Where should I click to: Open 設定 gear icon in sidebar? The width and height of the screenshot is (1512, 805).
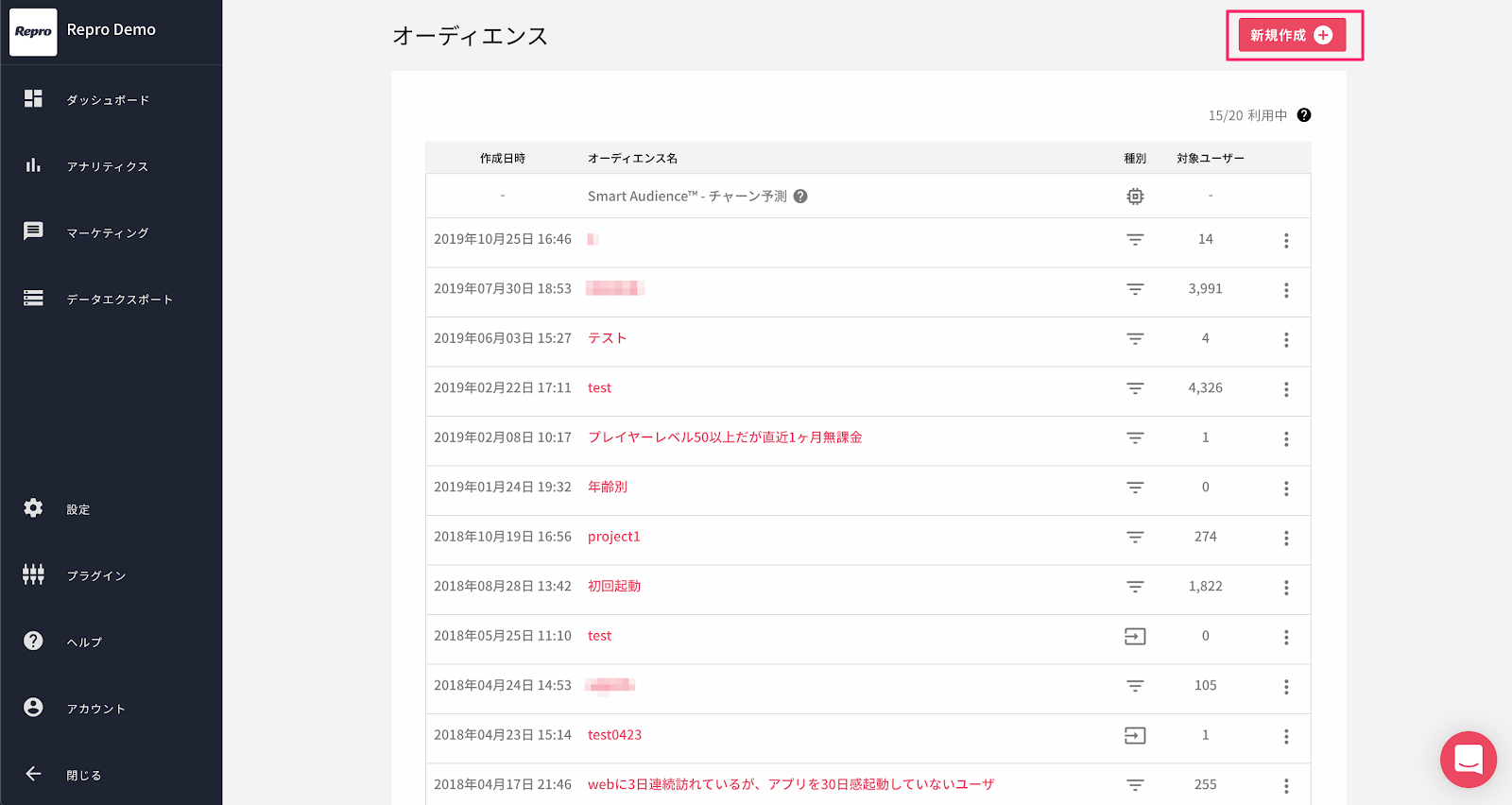(x=33, y=508)
